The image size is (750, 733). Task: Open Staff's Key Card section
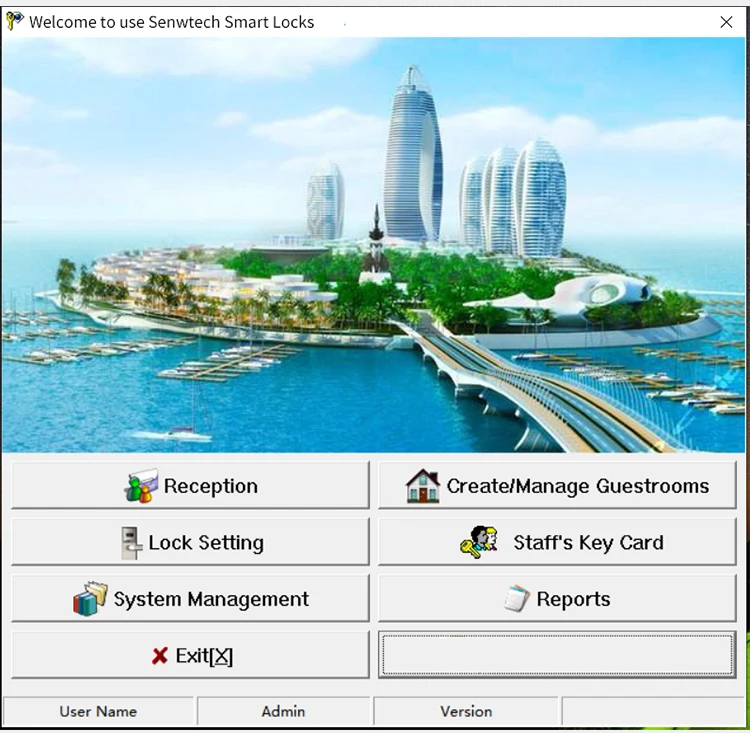coord(557,542)
